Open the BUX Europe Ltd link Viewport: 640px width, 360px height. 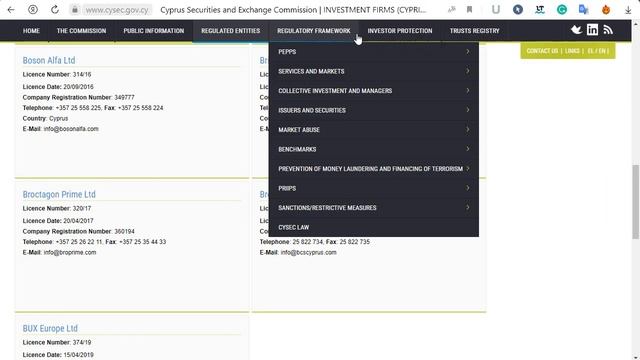[x=50, y=328]
